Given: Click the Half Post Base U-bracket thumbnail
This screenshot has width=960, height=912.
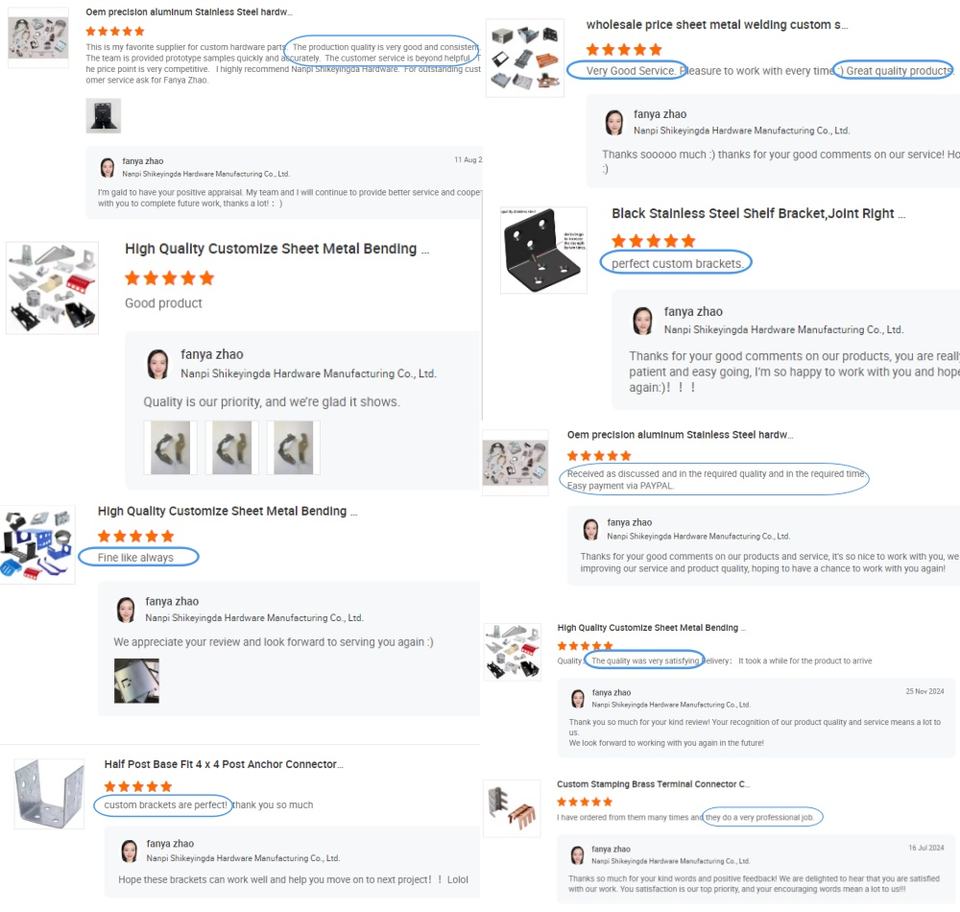Looking at the screenshot, I should click(50, 794).
